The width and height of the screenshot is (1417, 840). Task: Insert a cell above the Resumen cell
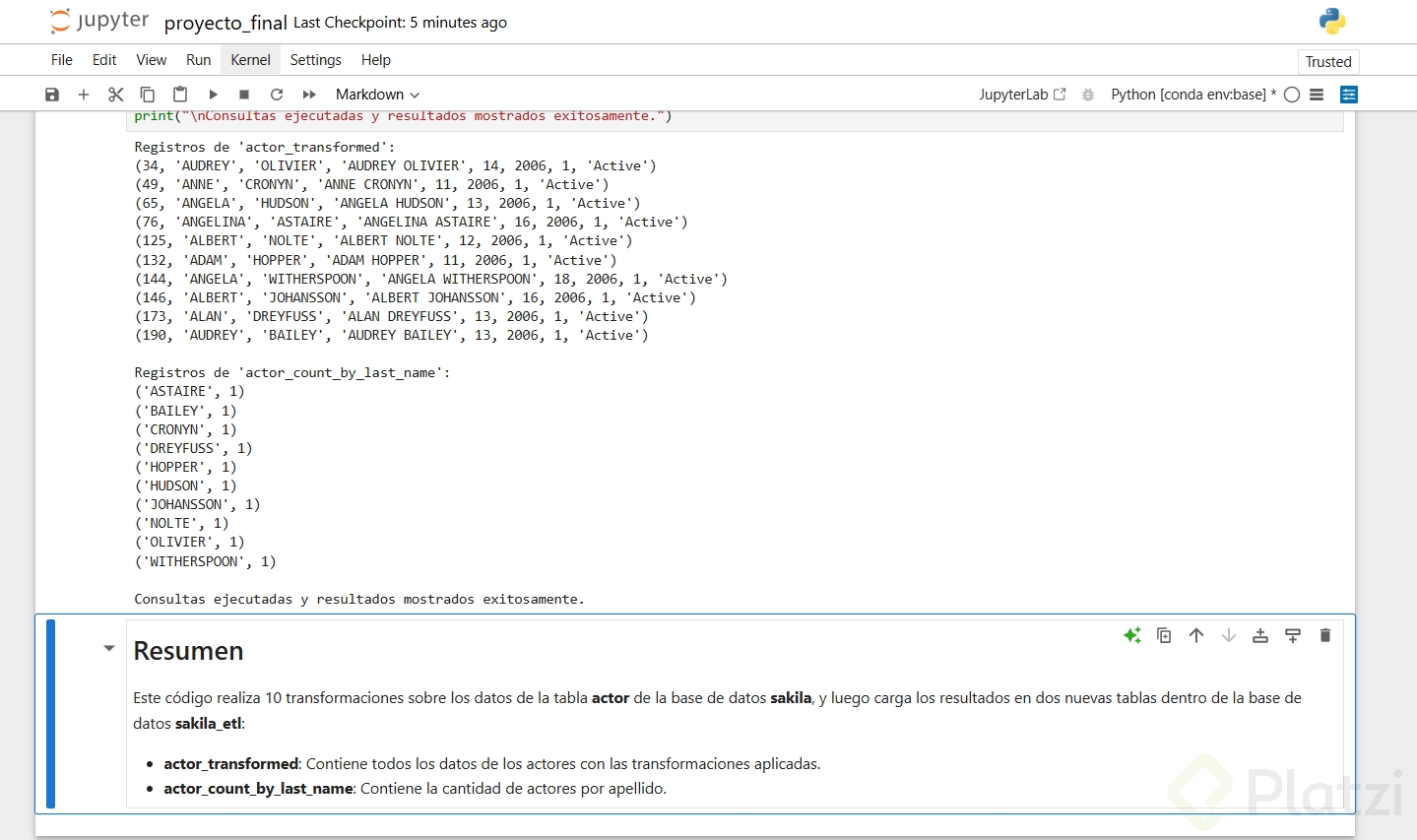point(1260,635)
